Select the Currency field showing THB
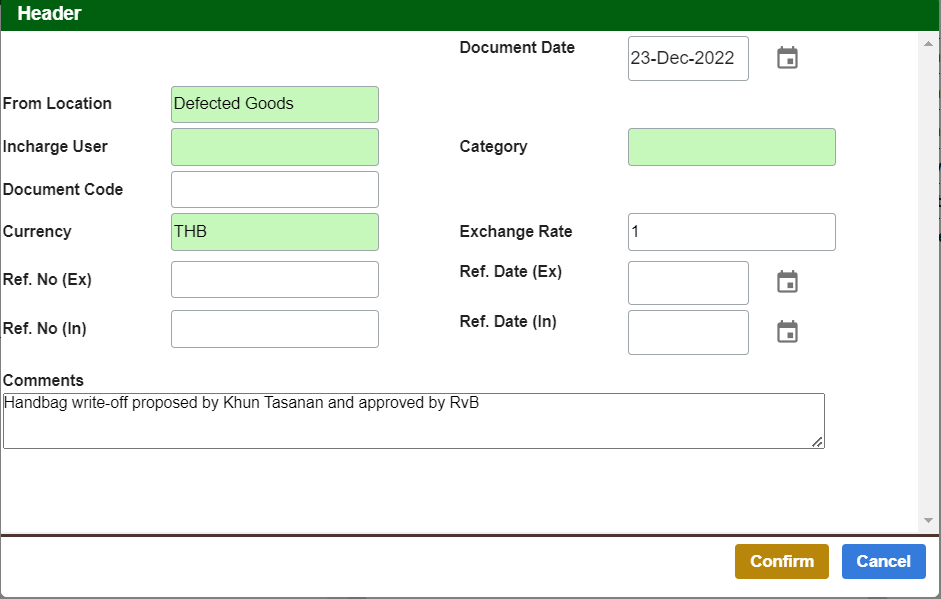The height and width of the screenshot is (599, 941). tap(274, 232)
